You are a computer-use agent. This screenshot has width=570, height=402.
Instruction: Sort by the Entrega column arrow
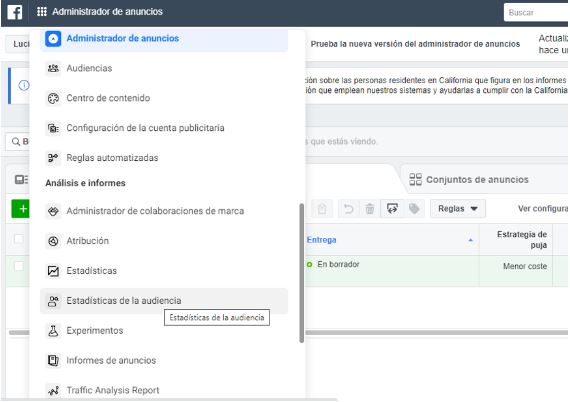470,240
